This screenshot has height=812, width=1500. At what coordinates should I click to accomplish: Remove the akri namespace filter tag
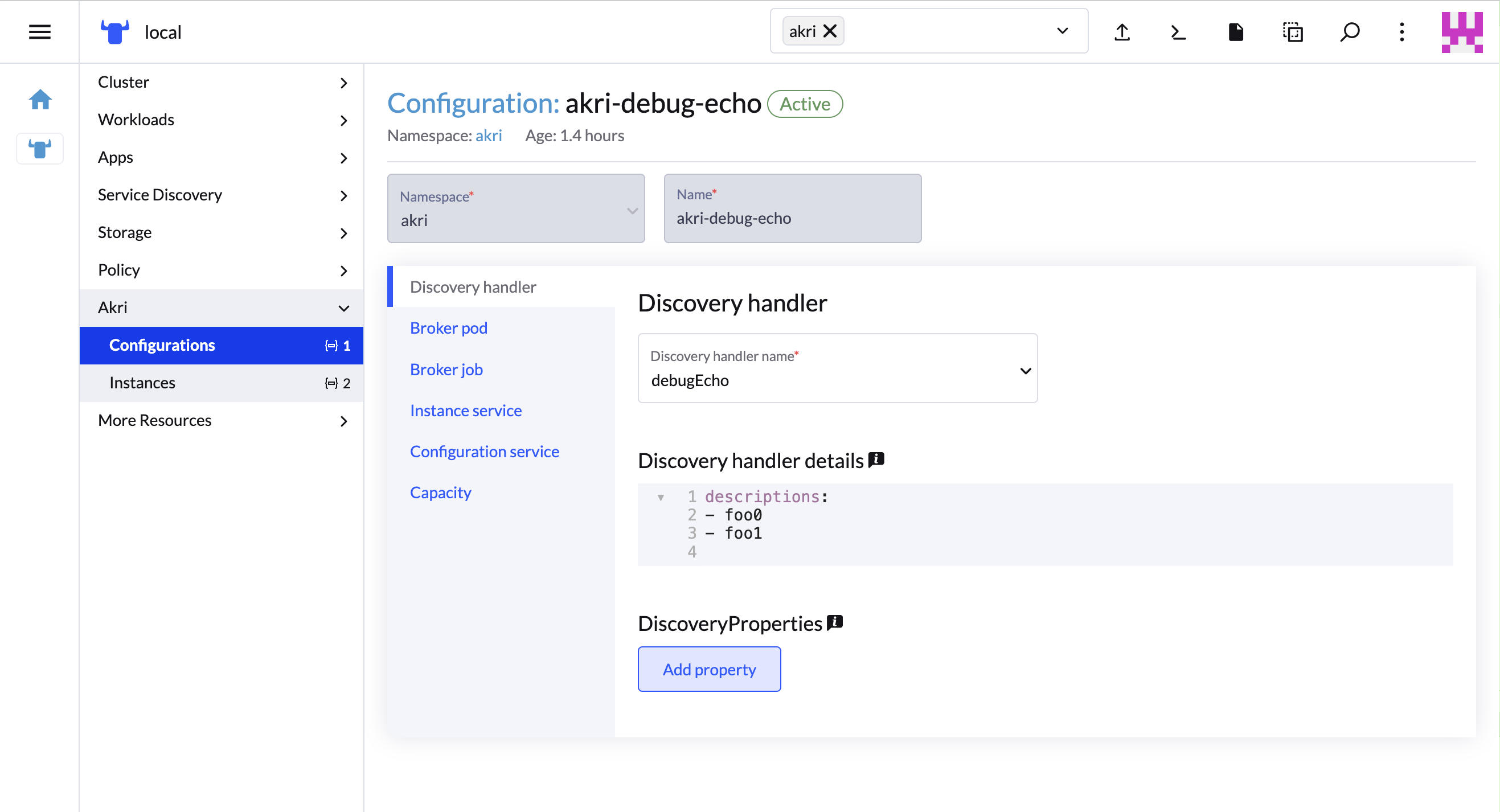coord(830,31)
